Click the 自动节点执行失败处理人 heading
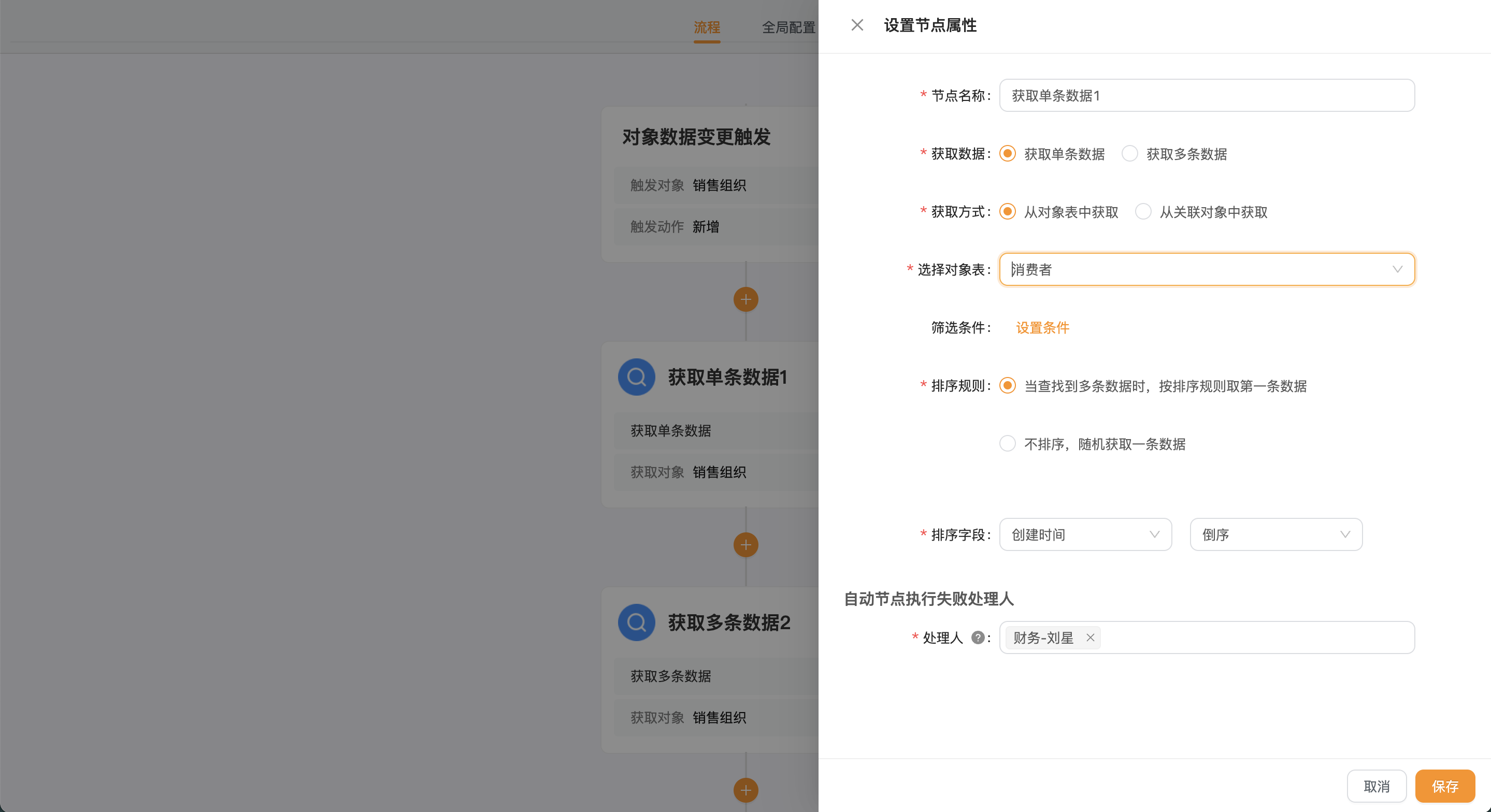The height and width of the screenshot is (812, 1491). coord(928,599)
